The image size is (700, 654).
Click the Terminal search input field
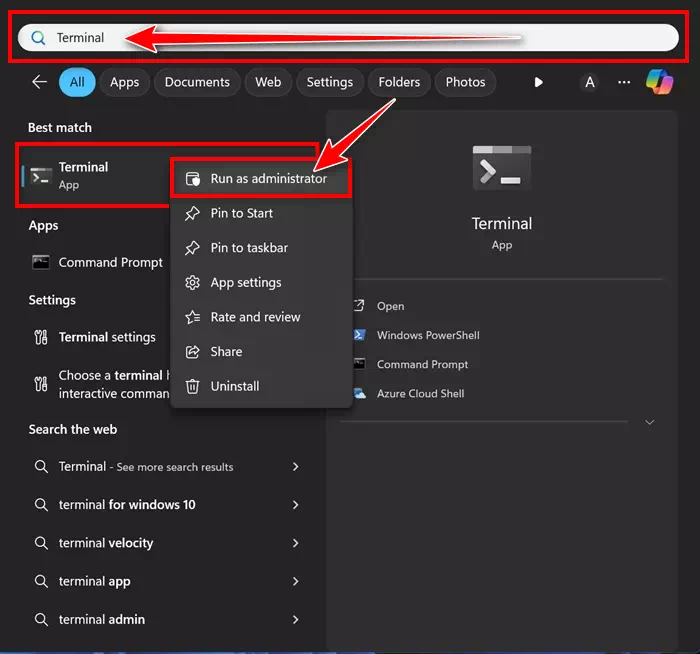coord(348,38)
